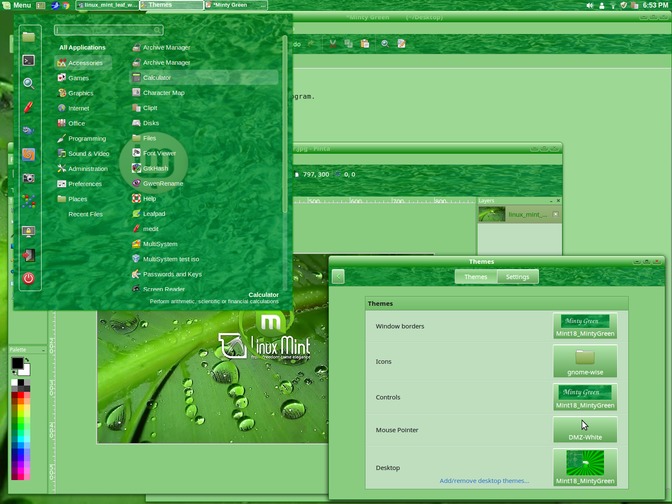Select the Graphics category
The image size is (672, 504).
(x=75, y=93)
